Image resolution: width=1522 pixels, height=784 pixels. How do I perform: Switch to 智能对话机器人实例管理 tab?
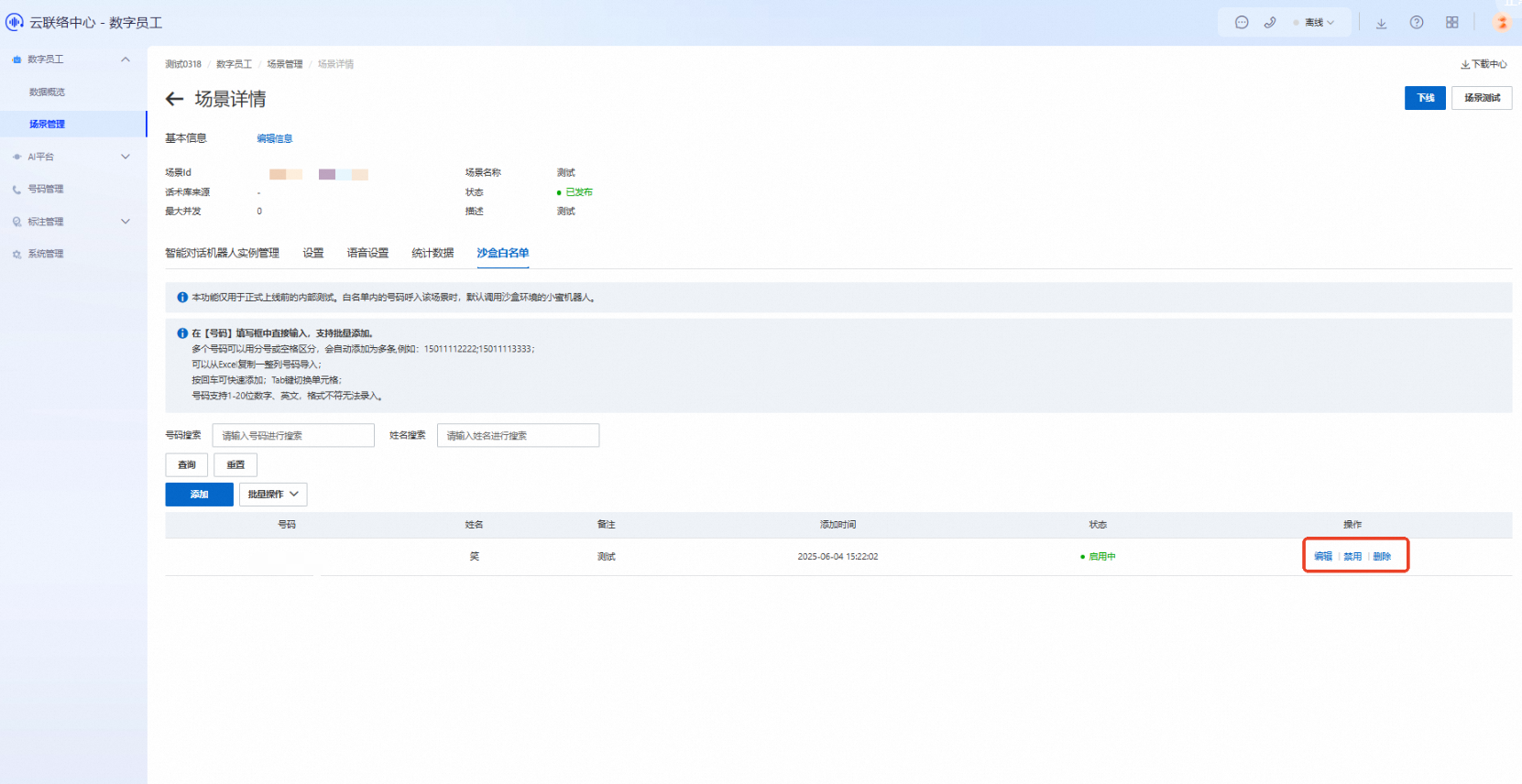point(222,253)
